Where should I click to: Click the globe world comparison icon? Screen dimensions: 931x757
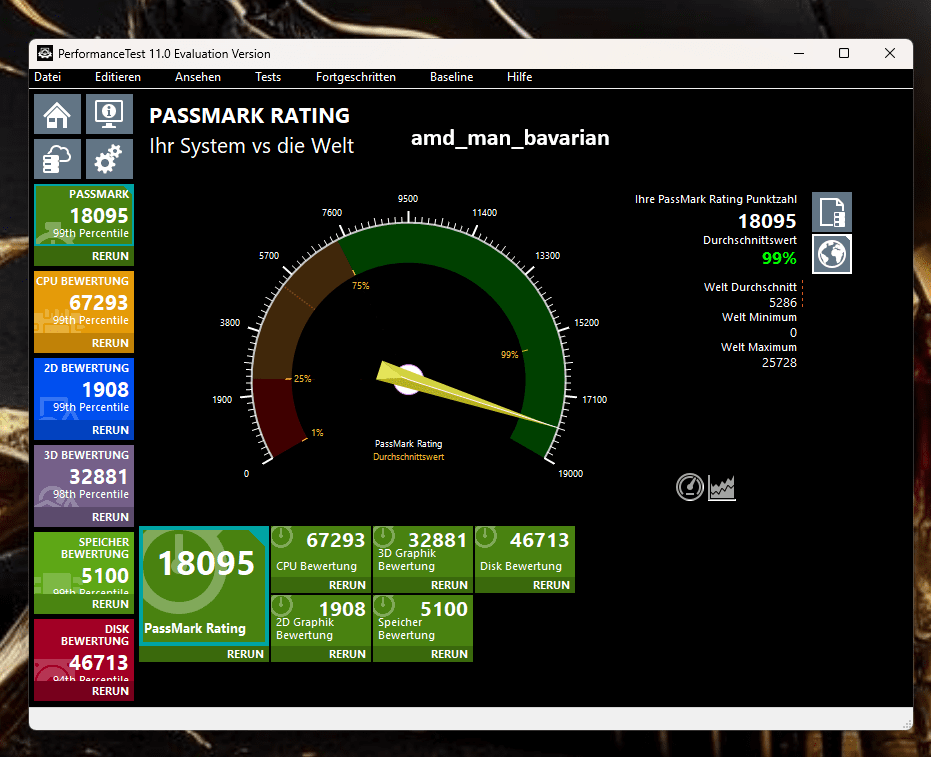click(x=832, y=254)
